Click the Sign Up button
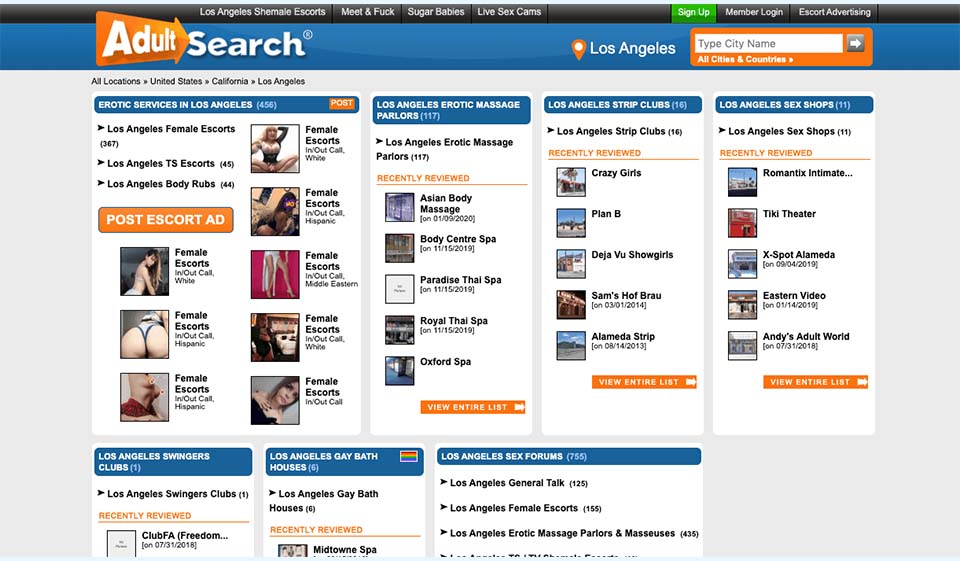This screenshot has width=960, height=561. 693,12
